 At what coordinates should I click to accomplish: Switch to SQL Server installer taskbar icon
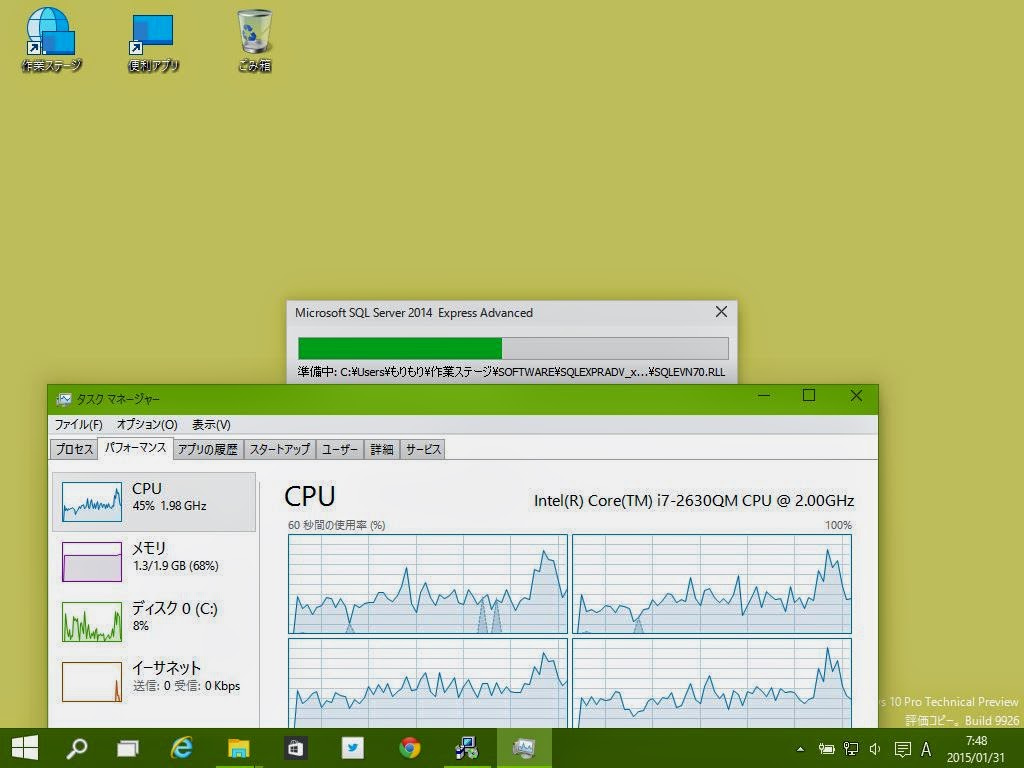point(466,748)
